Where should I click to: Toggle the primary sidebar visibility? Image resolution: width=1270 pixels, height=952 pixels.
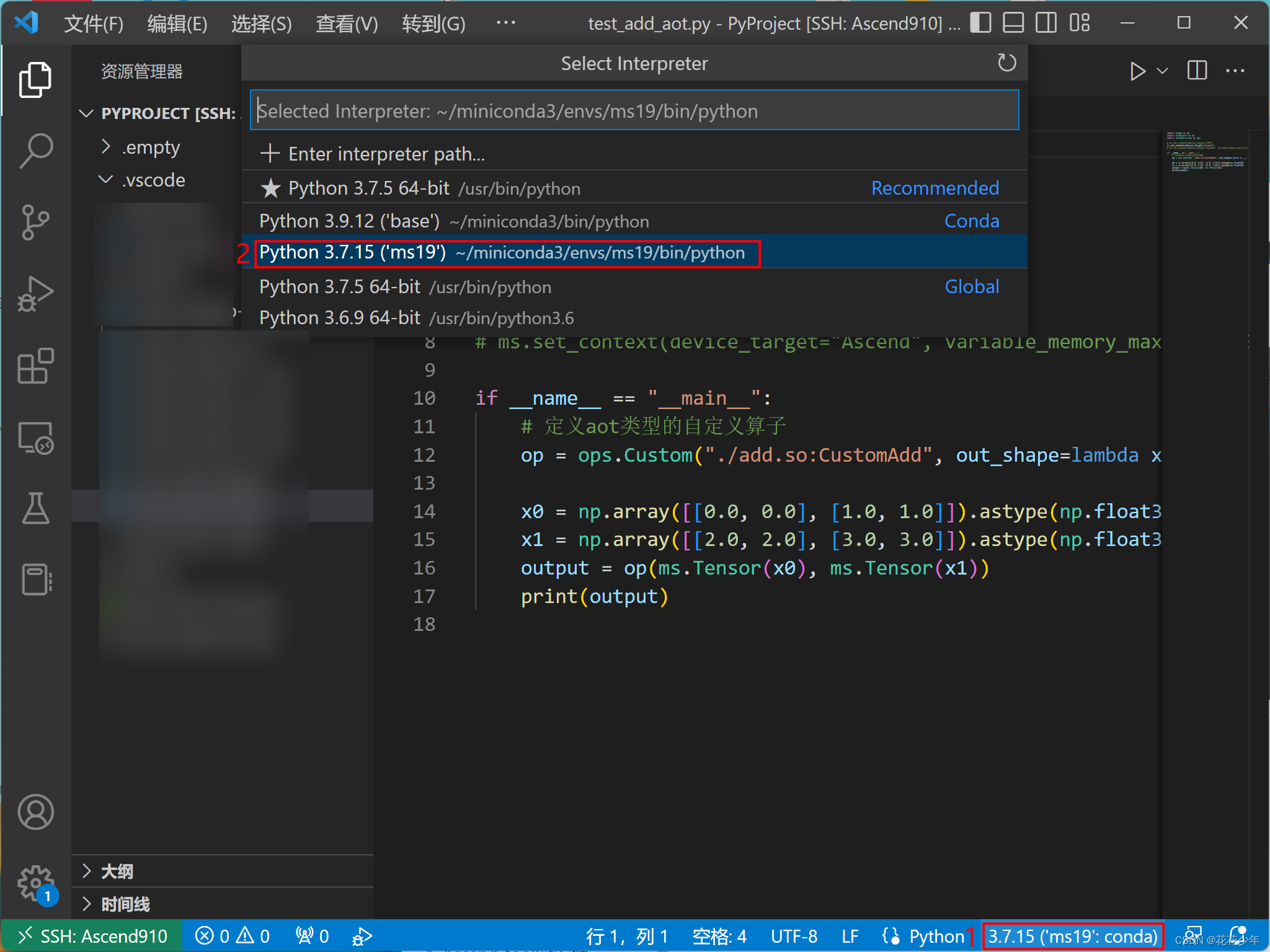click(x=980, y=23)
